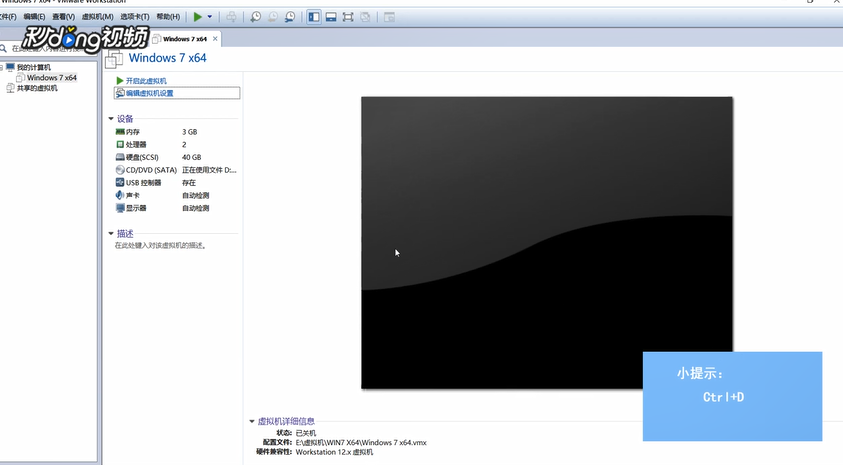Viewport: 843px width, 465px height.
Task: Click the config file path Windows 7 x64.vmx
Action: point(361,443)
